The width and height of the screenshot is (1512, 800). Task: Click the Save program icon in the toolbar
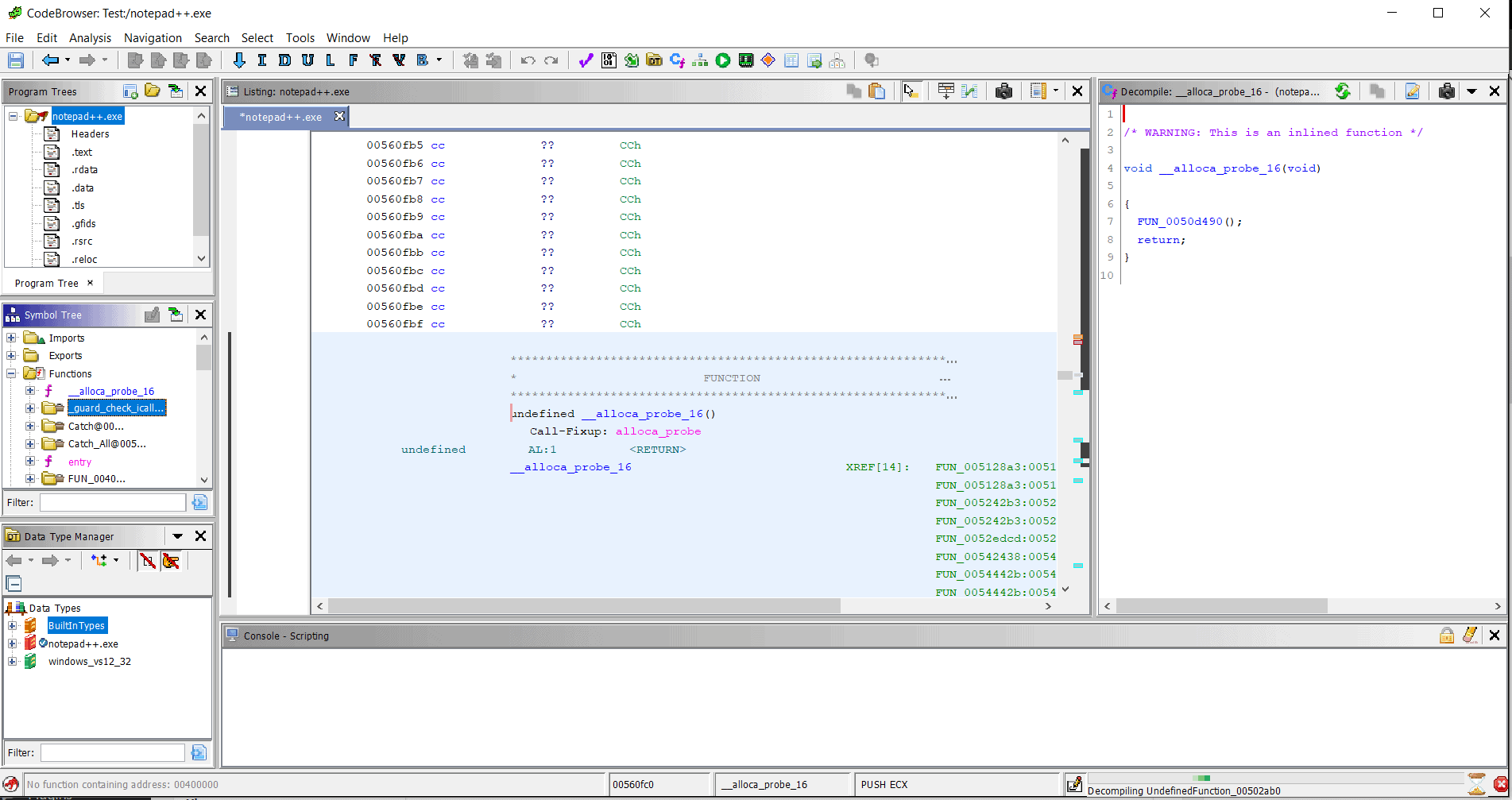click(x=16, y=60)
